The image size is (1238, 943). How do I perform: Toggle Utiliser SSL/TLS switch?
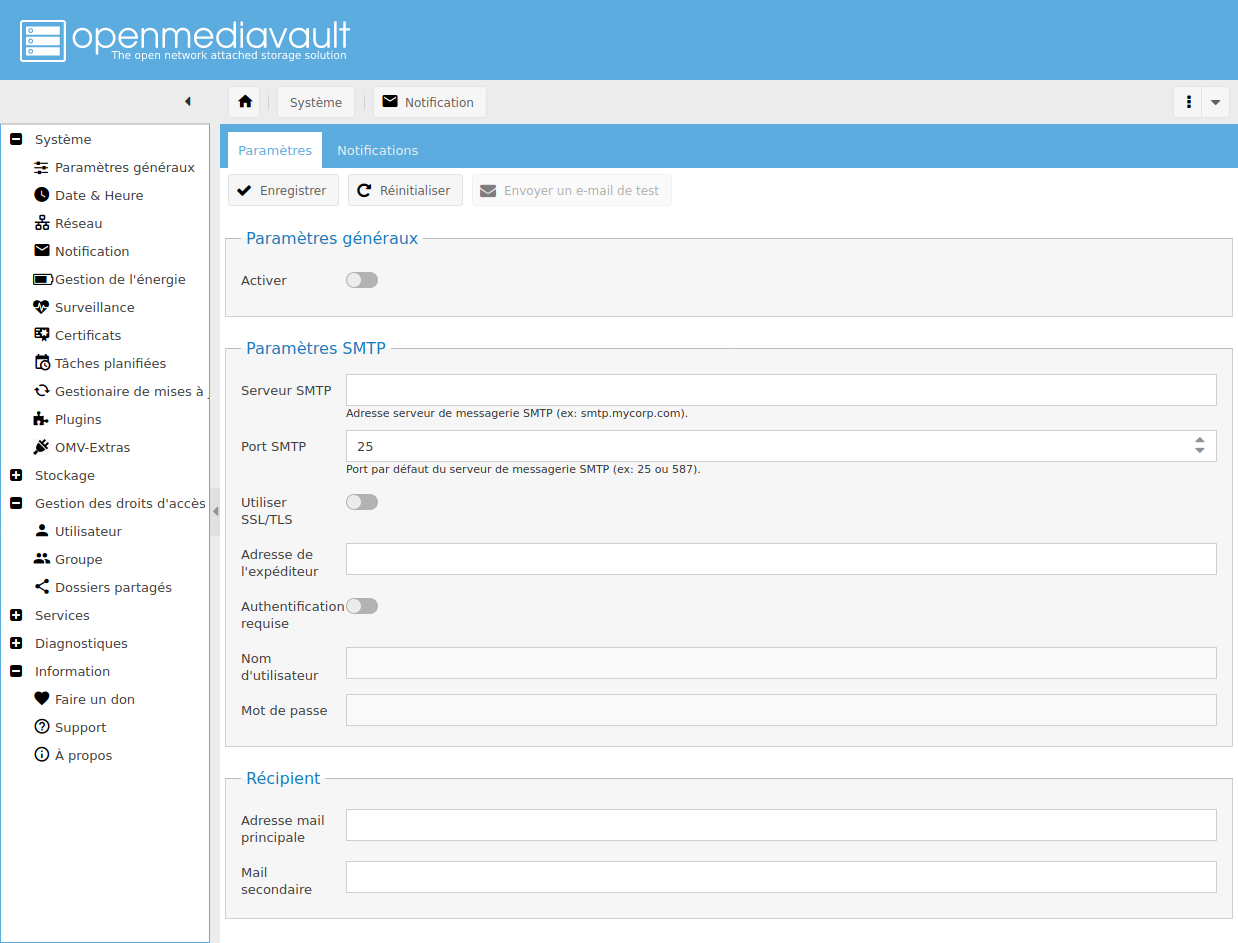click(362, 502)
